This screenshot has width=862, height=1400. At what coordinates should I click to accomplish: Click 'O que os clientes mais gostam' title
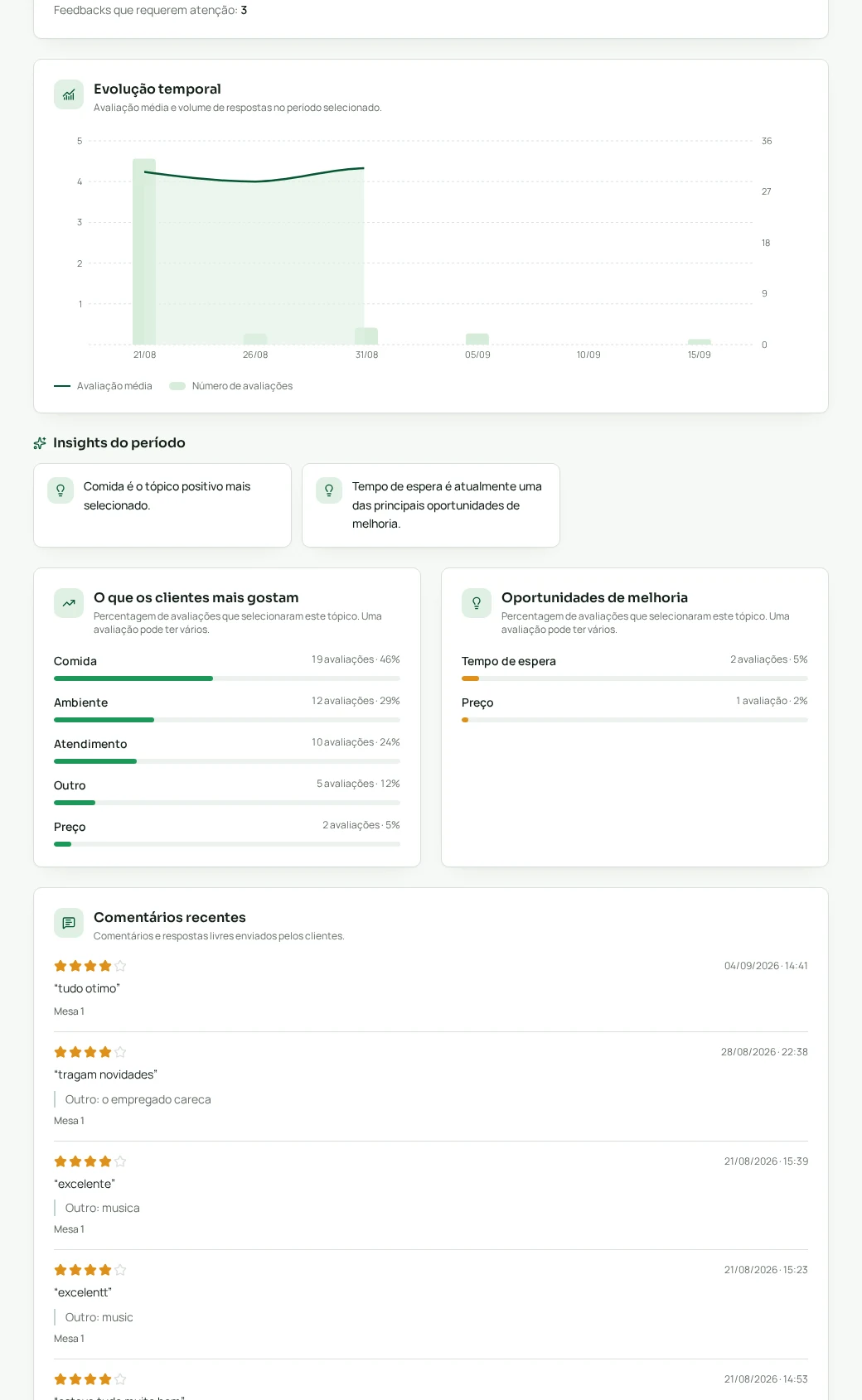point(196,597)
